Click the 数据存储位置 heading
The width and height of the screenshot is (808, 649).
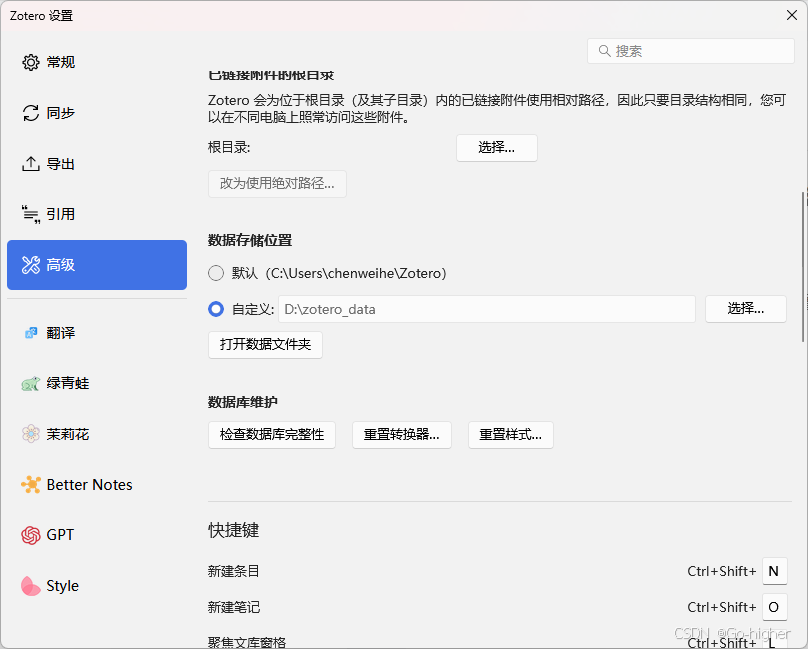250,240
